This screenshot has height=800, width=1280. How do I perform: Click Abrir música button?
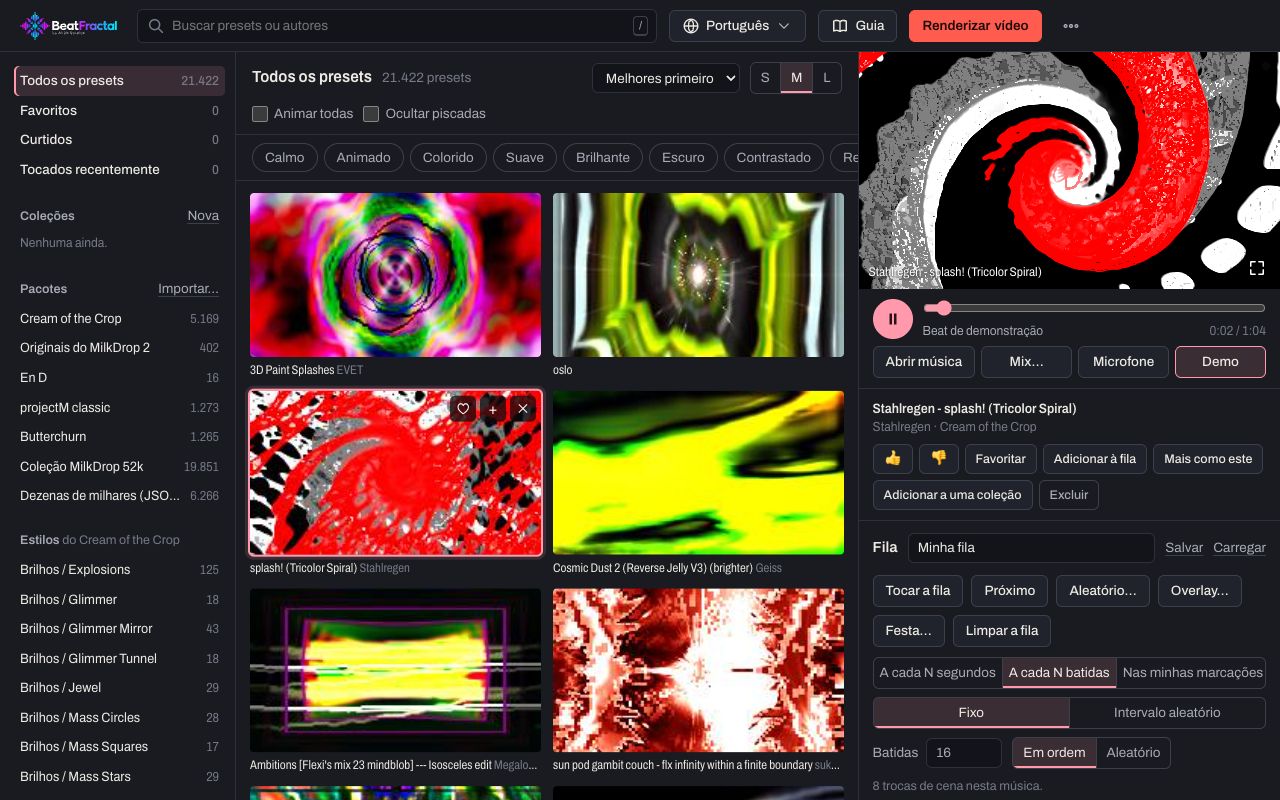click(923, 362)
